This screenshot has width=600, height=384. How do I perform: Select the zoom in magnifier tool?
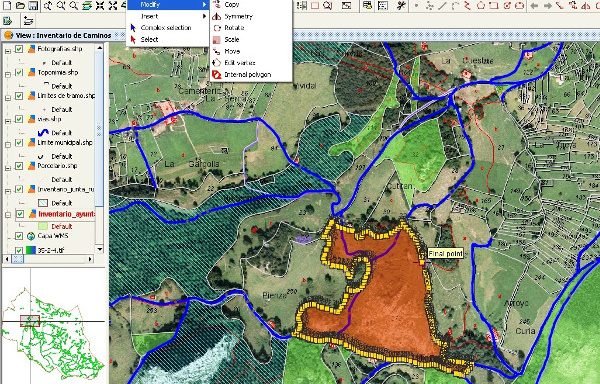click(x=61, y=5)
